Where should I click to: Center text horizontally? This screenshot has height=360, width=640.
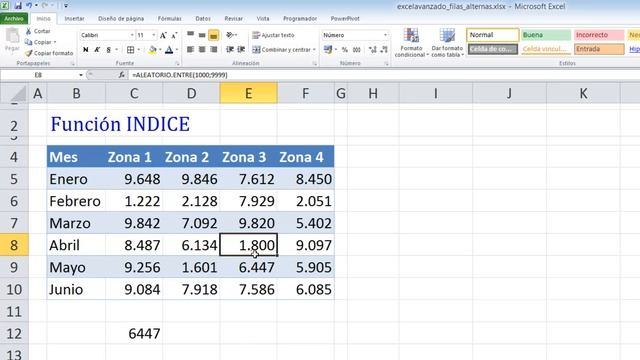click(202, 49)
